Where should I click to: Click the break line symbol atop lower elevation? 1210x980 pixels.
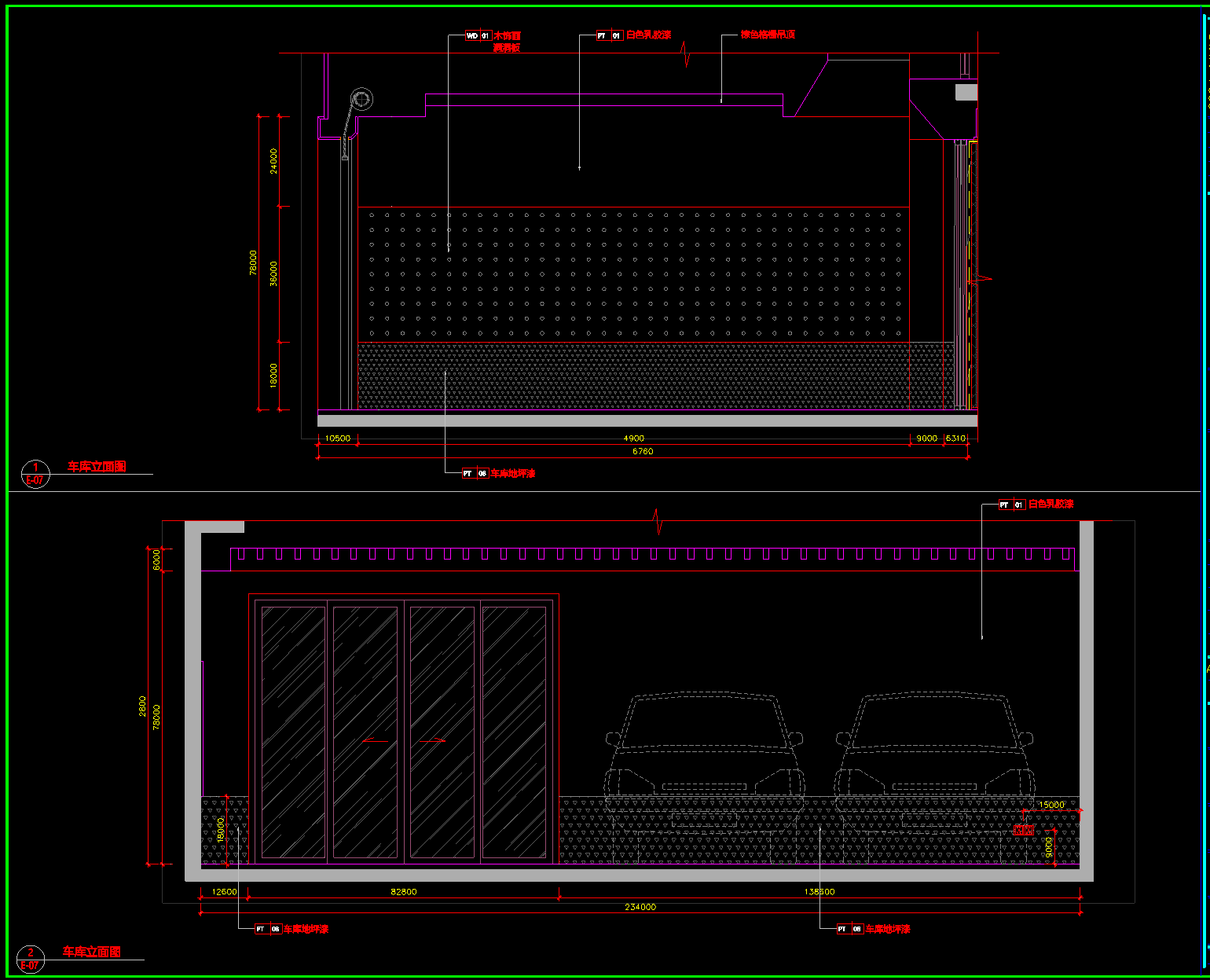(658, 522)
